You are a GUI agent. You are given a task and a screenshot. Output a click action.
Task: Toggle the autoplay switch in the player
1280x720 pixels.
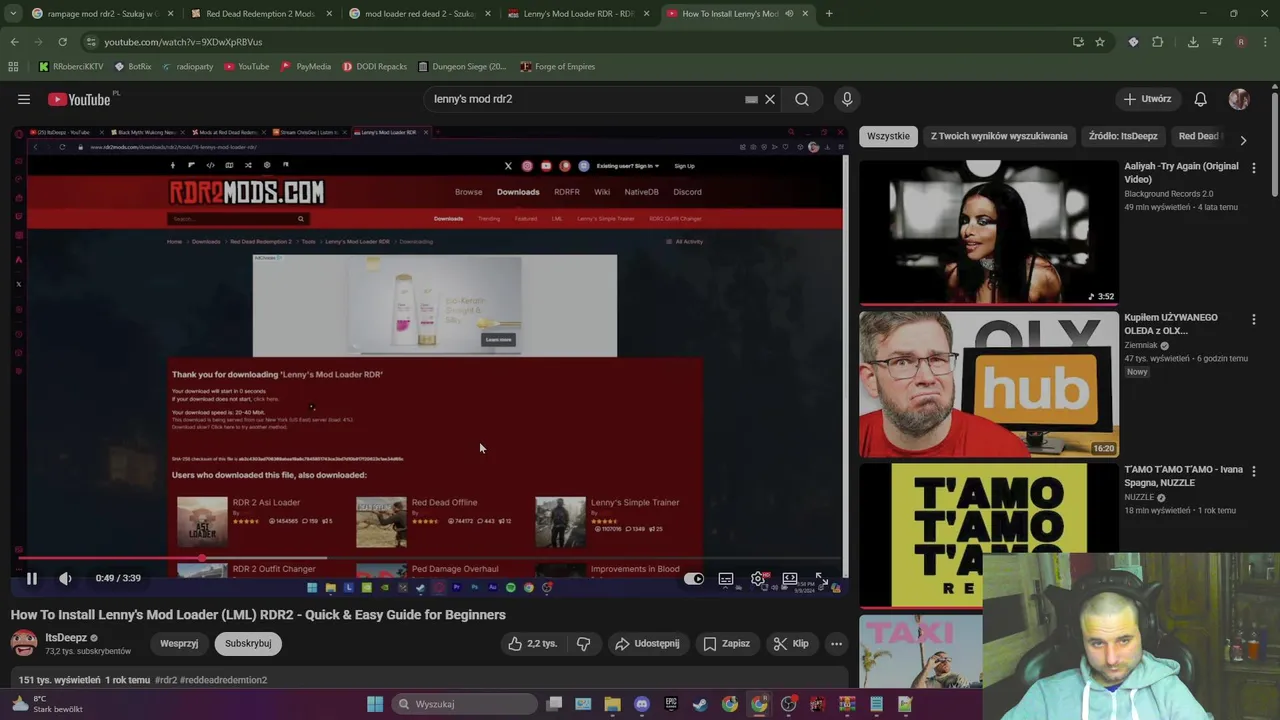(693, 578)
